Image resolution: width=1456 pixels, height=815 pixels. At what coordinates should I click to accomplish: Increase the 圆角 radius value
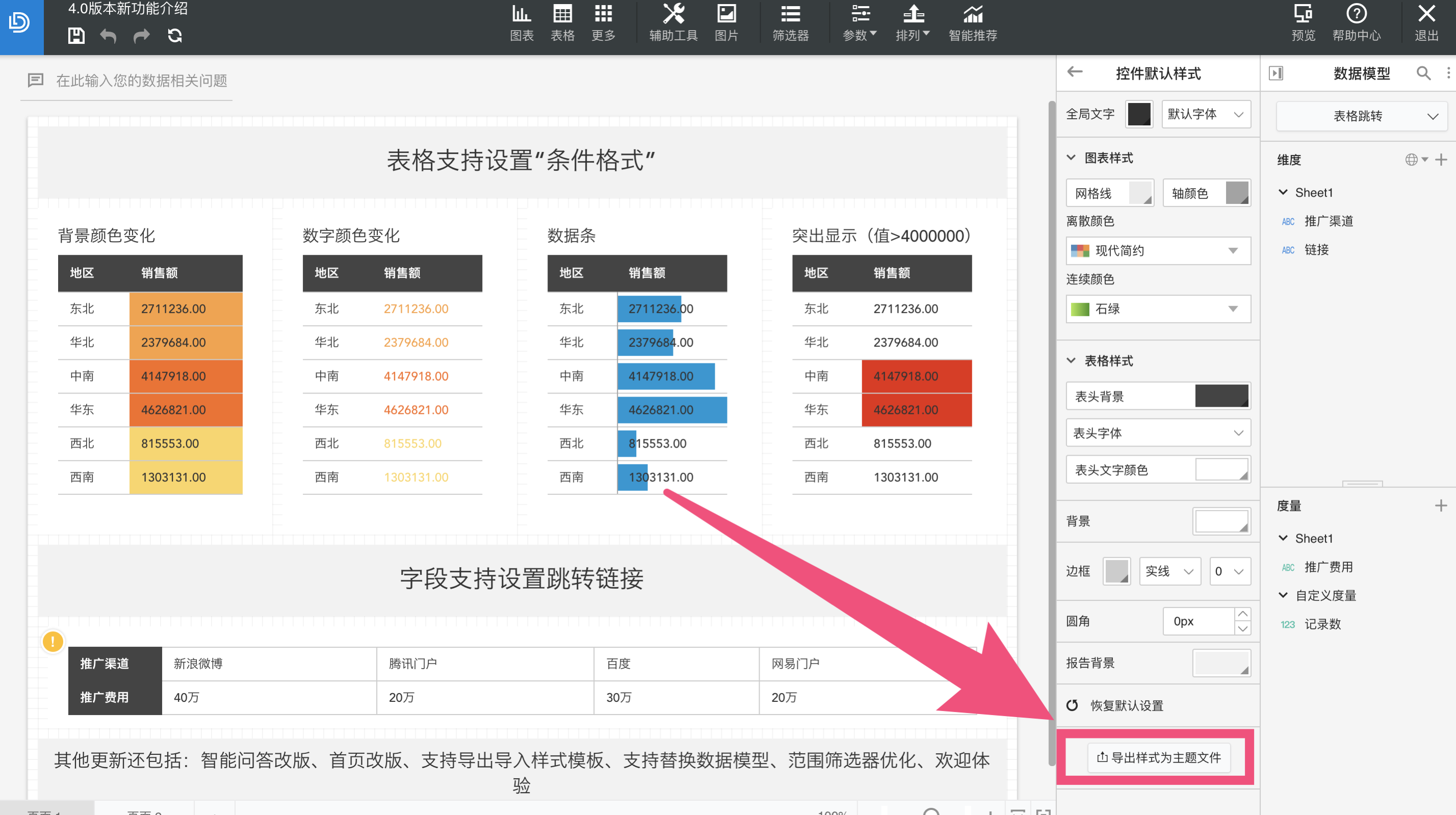pos(1242,614)
